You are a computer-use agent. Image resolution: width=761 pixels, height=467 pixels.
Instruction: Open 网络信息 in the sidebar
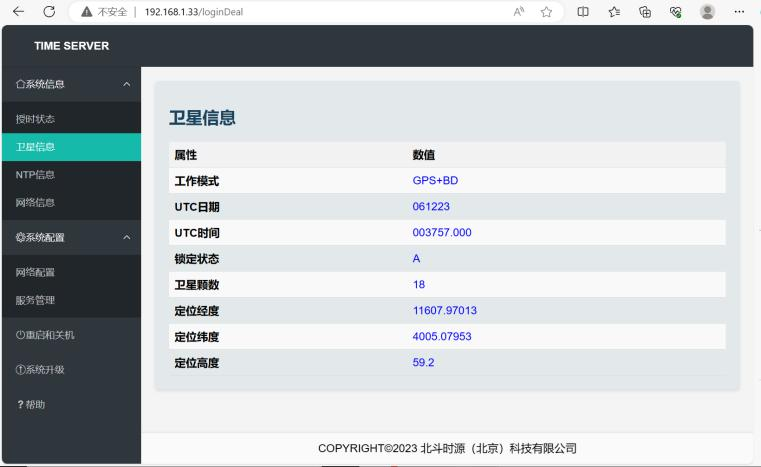point(35,203)
